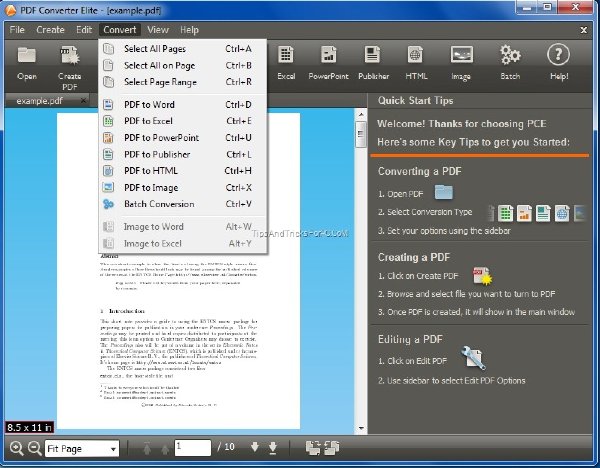Choose Select All on Page
The image size is (600, 468).
183,65
